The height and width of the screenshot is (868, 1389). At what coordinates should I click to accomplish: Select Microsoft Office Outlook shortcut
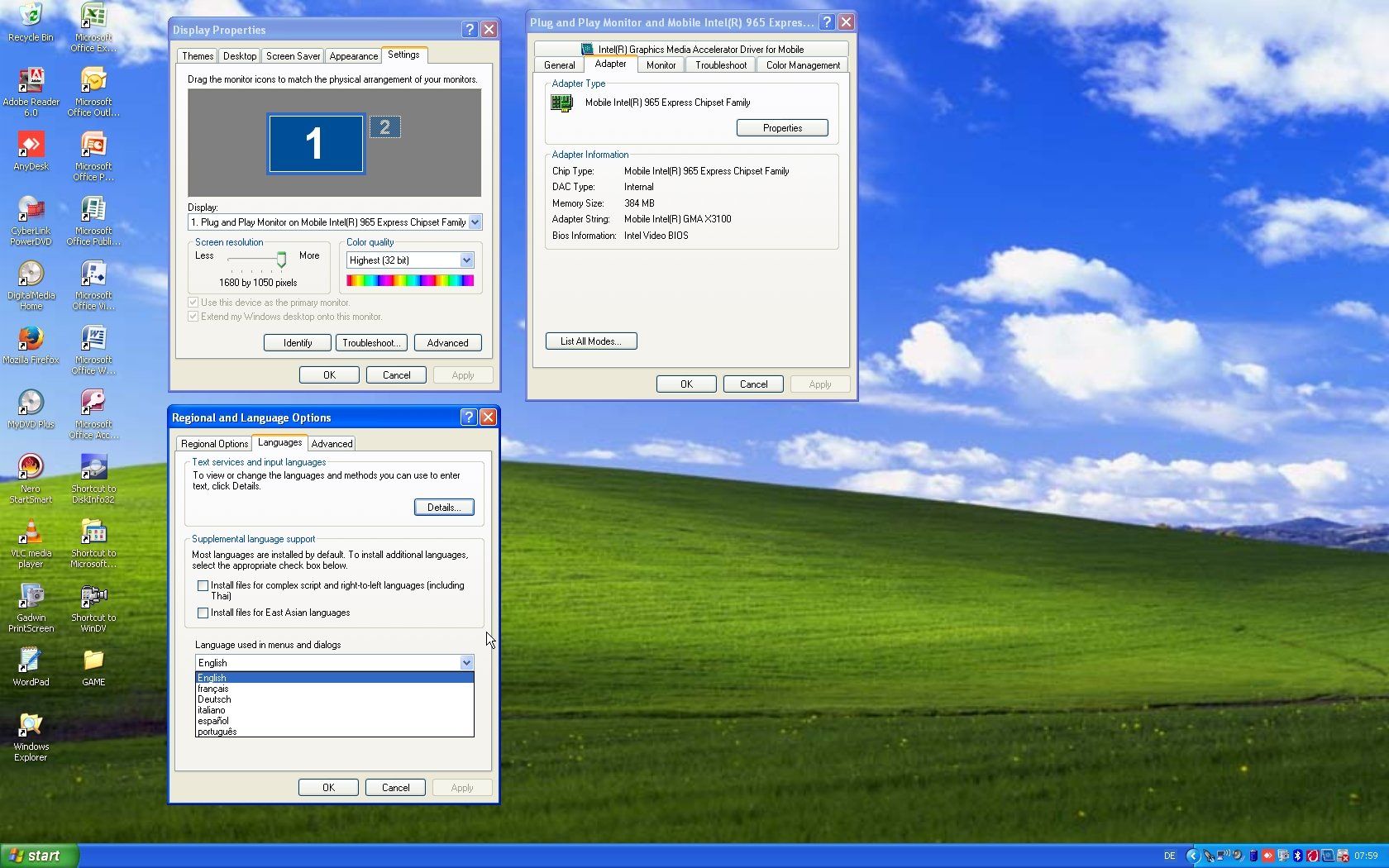click(93, 92)
